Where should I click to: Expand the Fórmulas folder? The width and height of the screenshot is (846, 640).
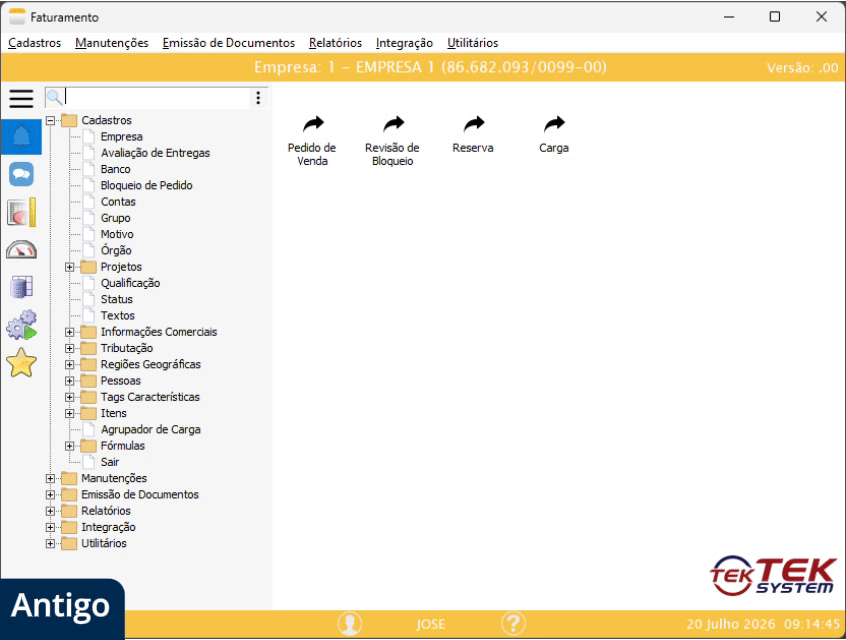tap(69, 446)
